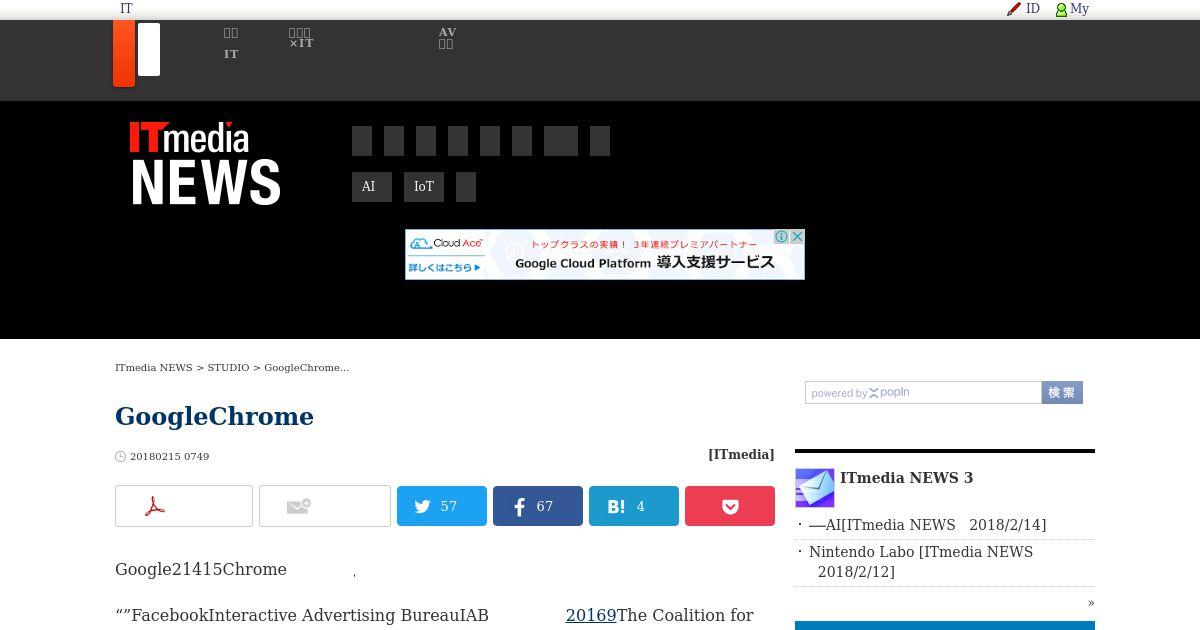Click the search submit button
1200x630 pixels.
coord(1062,393)
